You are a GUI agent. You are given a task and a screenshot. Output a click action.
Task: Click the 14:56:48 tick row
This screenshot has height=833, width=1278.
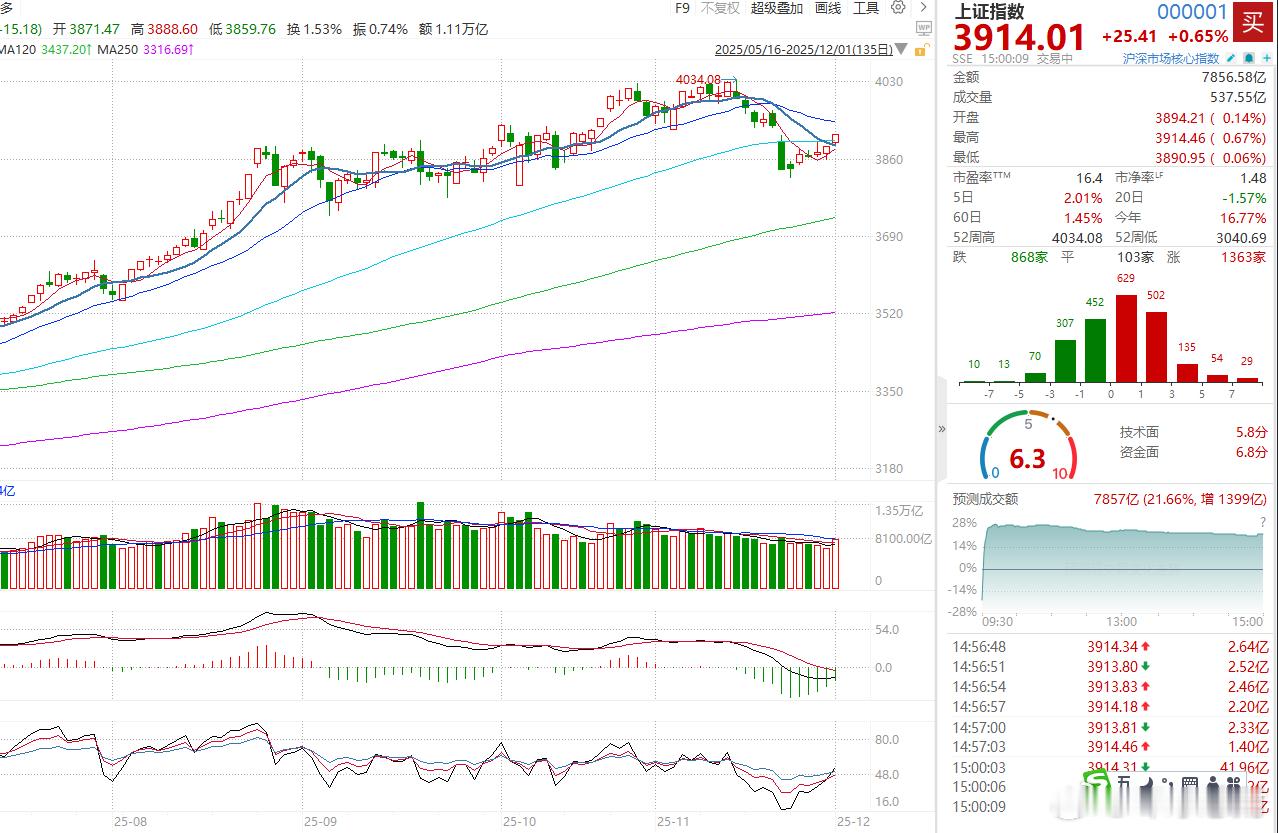1109,647
